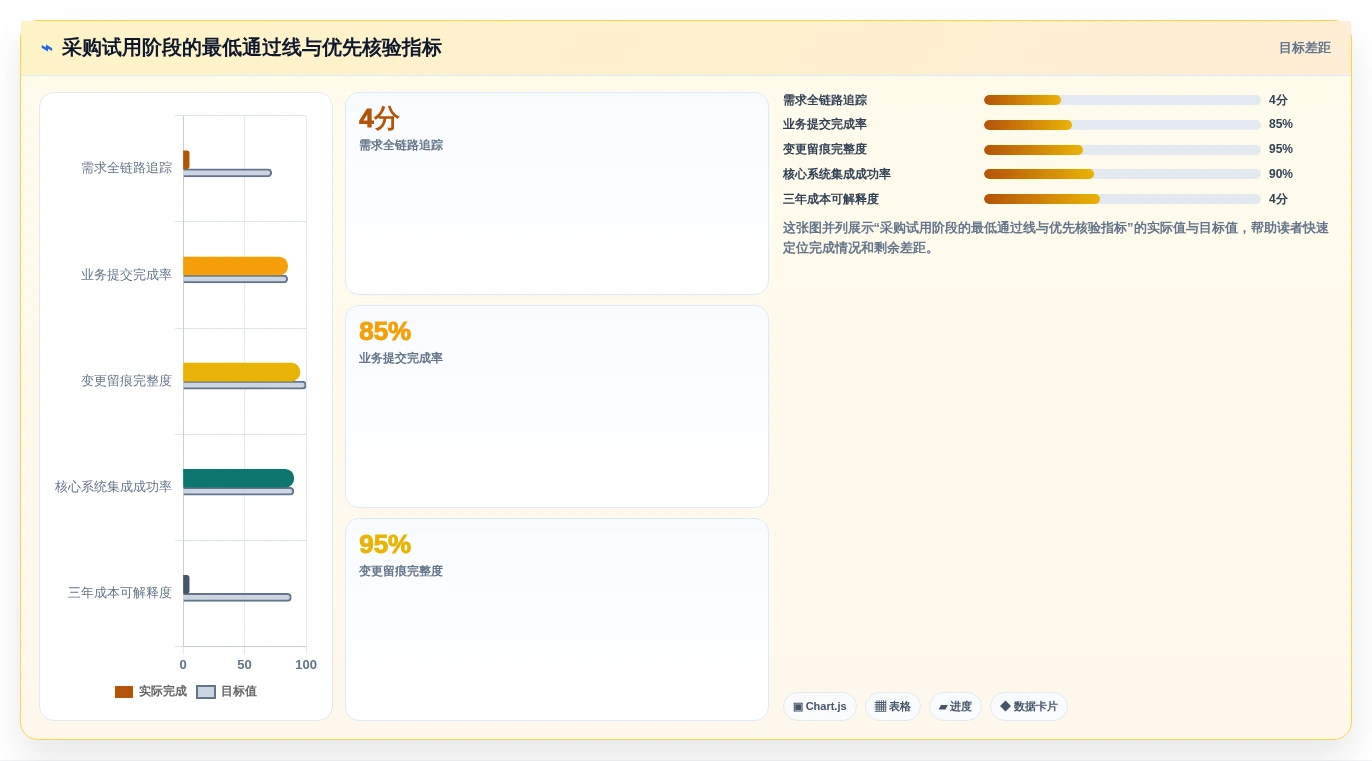Toggle the 实际完成 legend entry
This screenshot has width=1372, height=761.
151,692
